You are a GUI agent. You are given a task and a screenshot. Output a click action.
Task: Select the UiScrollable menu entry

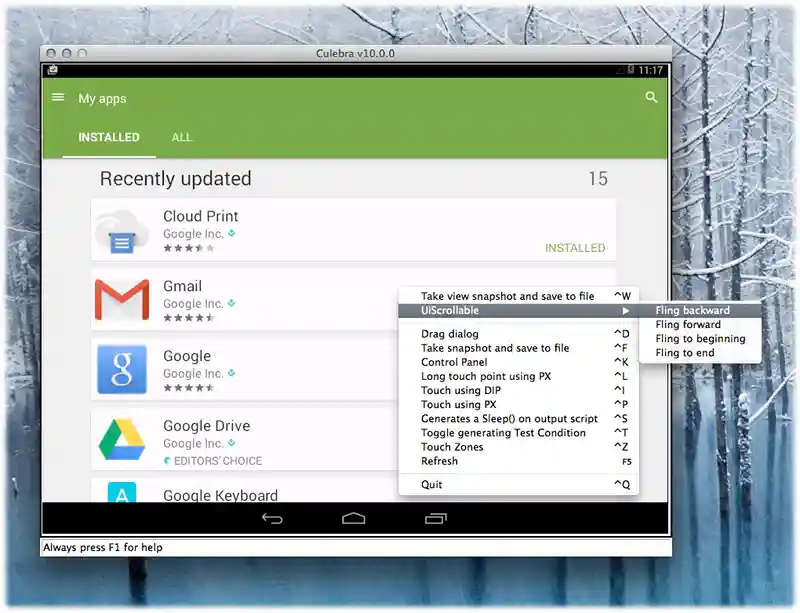[x=518, y=310]
